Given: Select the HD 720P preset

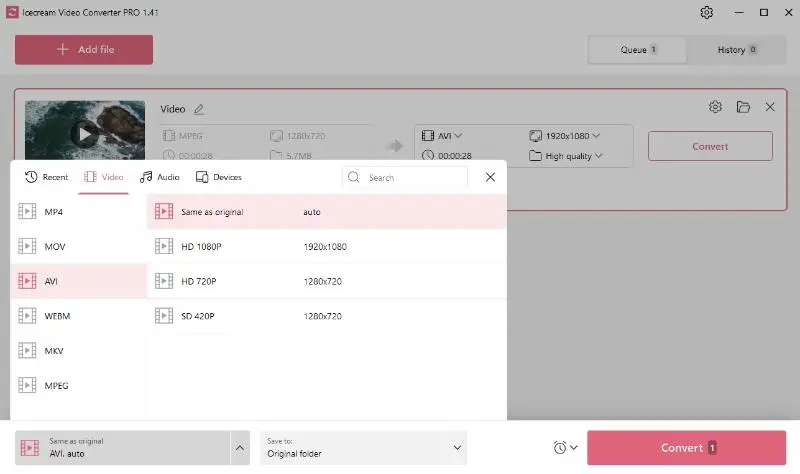Looking at the screenshot, I should pyautogui.click(x=327, y=281).
